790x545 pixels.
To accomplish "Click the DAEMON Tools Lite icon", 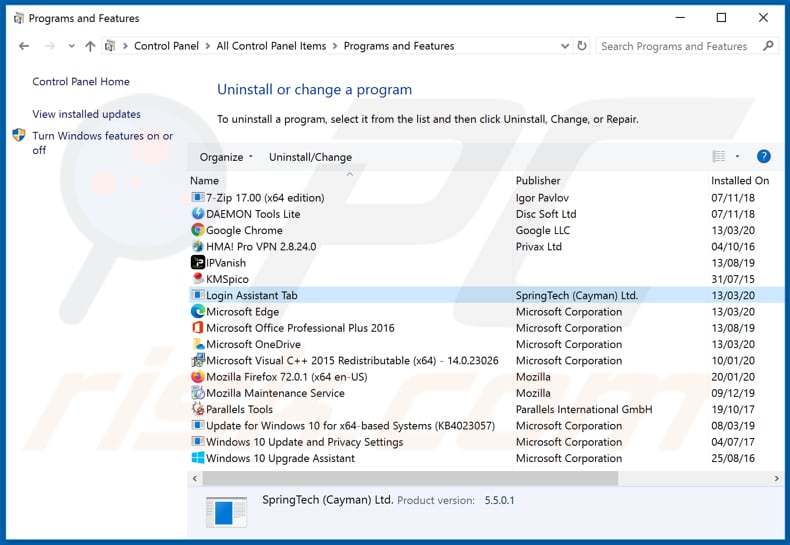I will pyautogui.click(x=198, y=214).
